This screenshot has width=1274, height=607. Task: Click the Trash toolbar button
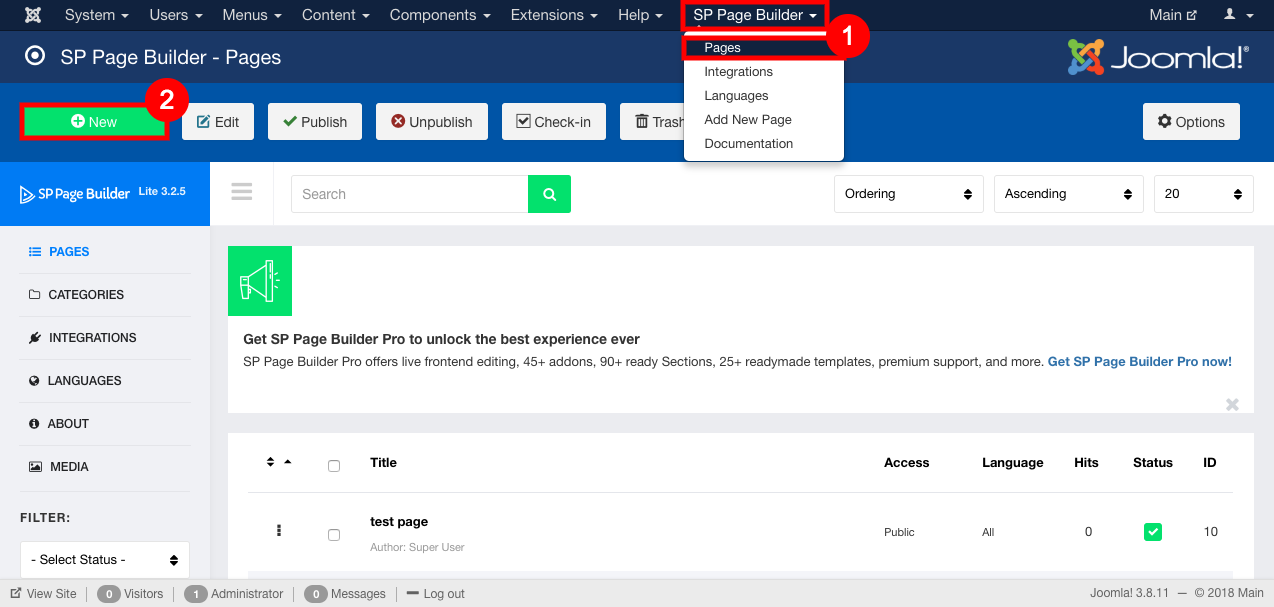pyautogui.click(x=652, y=122)
